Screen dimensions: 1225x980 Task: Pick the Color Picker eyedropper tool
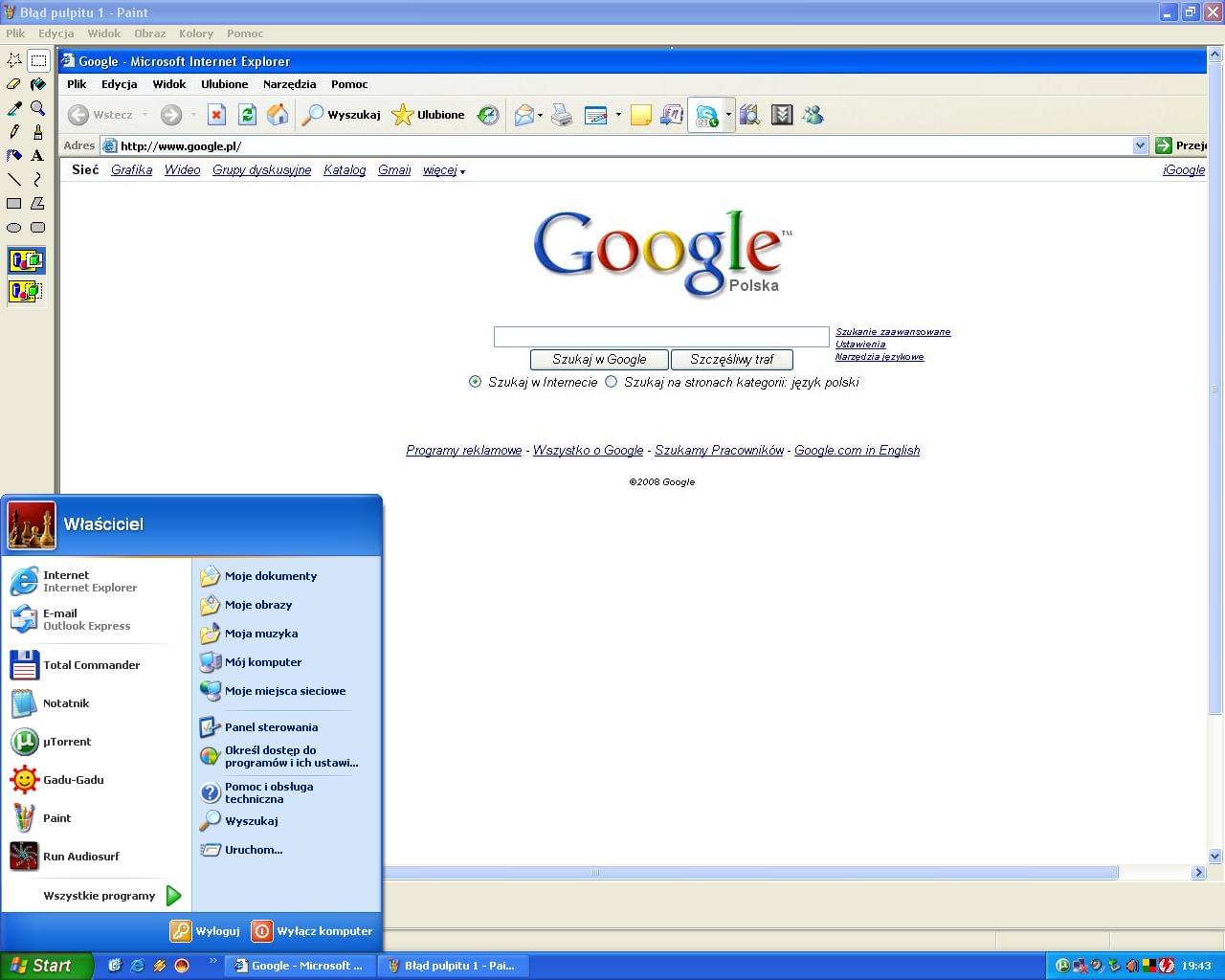pos(14,108)
